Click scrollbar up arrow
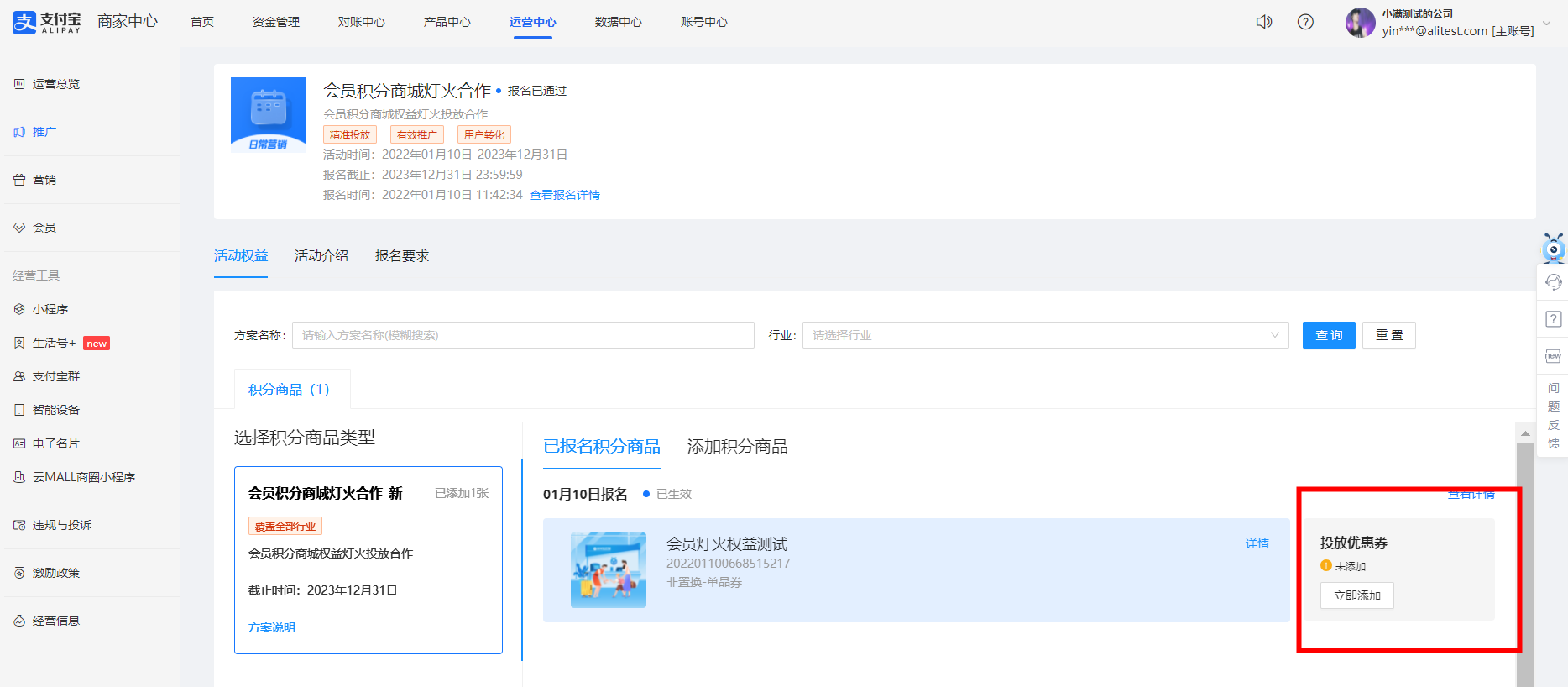This screenshot has width=1568, height=687. pos(1525,433)
